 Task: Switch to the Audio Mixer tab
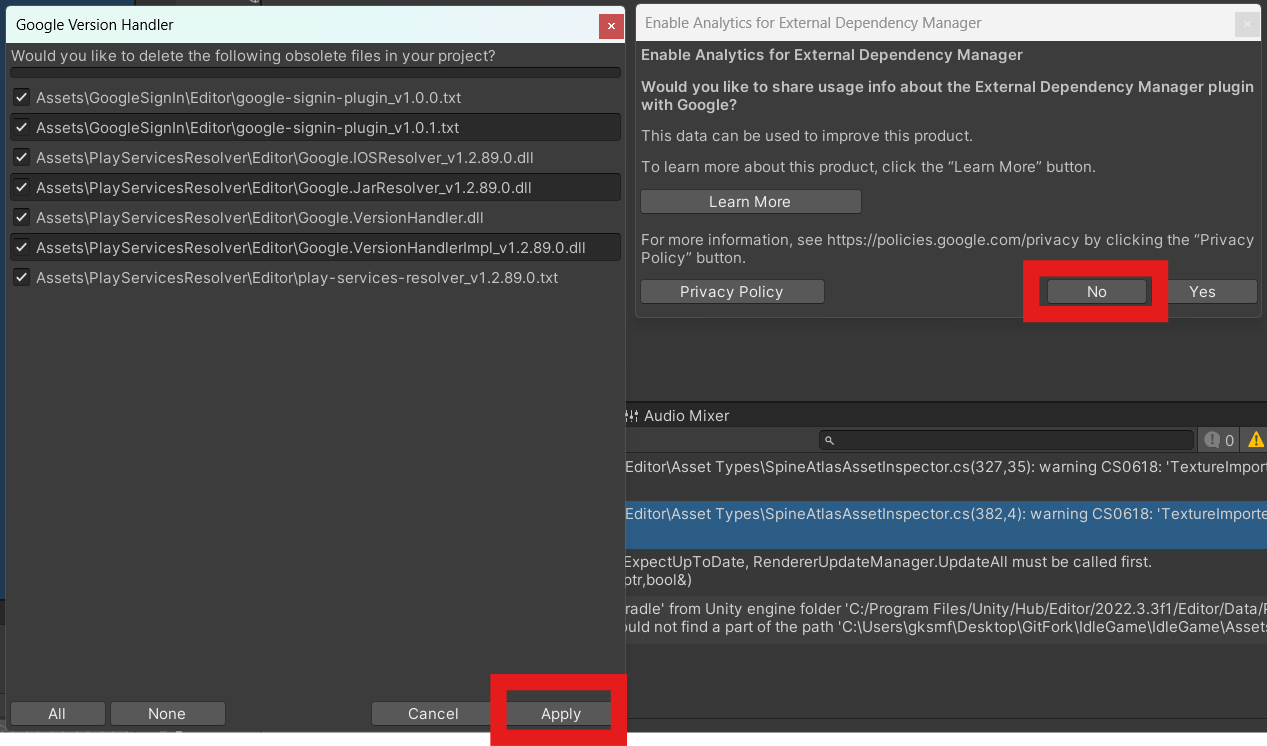(676, 416)
